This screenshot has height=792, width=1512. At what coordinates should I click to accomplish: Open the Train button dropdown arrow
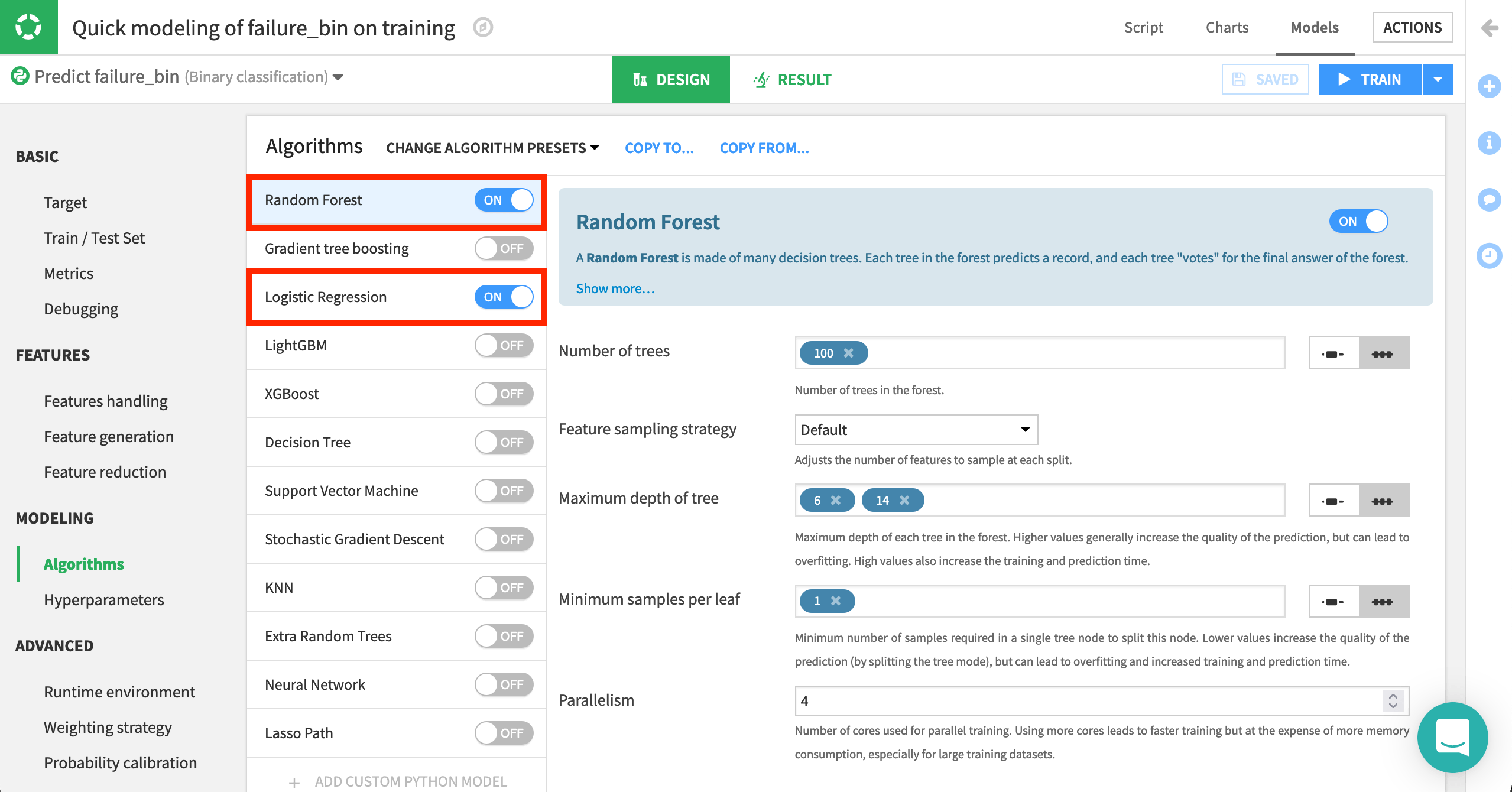1438,79
